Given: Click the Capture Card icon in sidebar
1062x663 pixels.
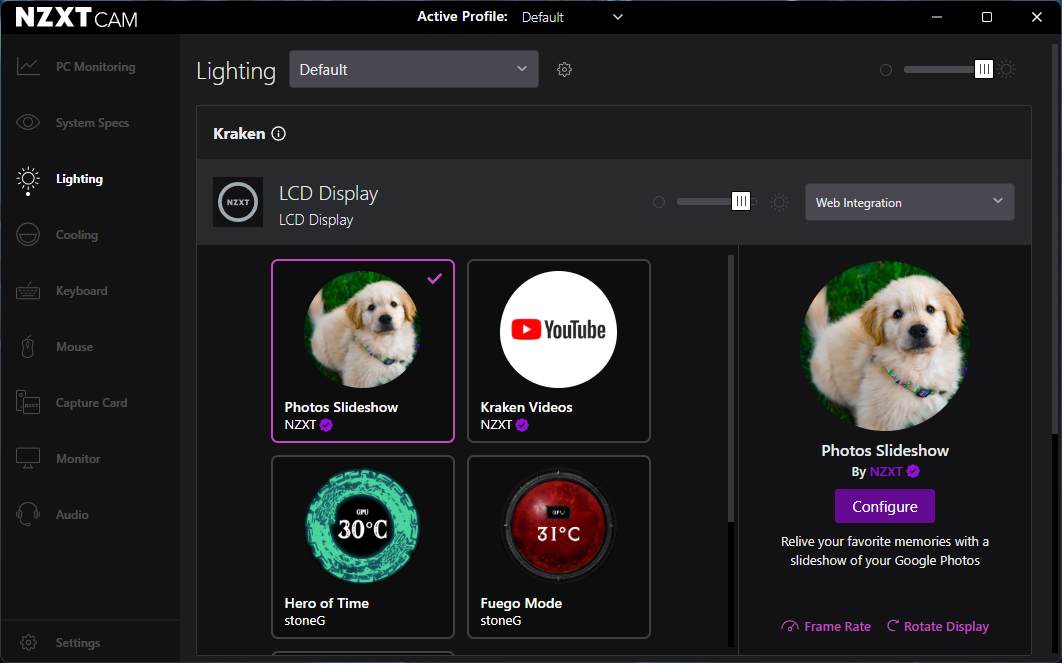Looking at the screenshot, I should coord(28,402).
